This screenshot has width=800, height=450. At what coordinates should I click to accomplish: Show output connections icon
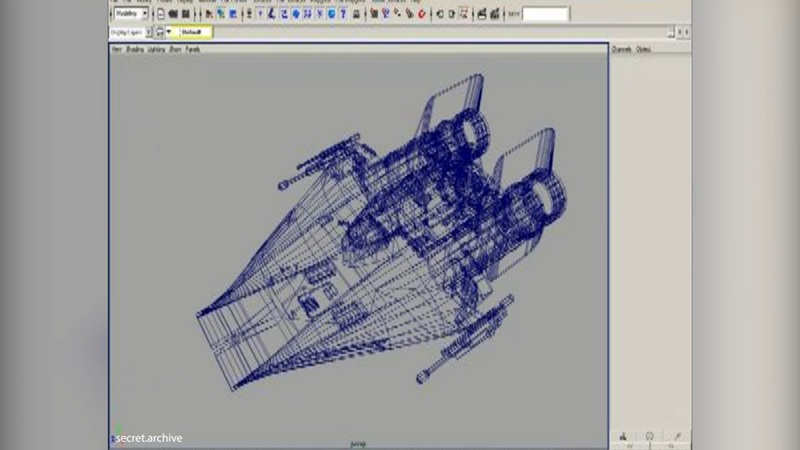click(x=452, y=14)
